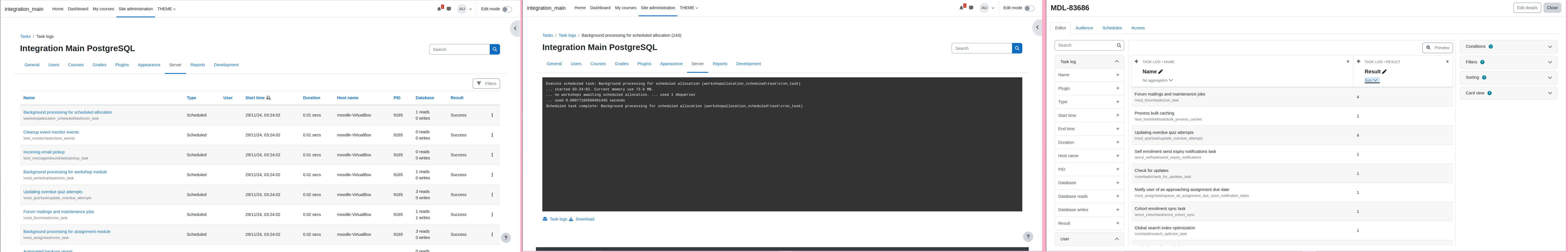Open the help question-mark button in left window
1568x252 pixels.
pyautogui.click(x=506, y=238)
